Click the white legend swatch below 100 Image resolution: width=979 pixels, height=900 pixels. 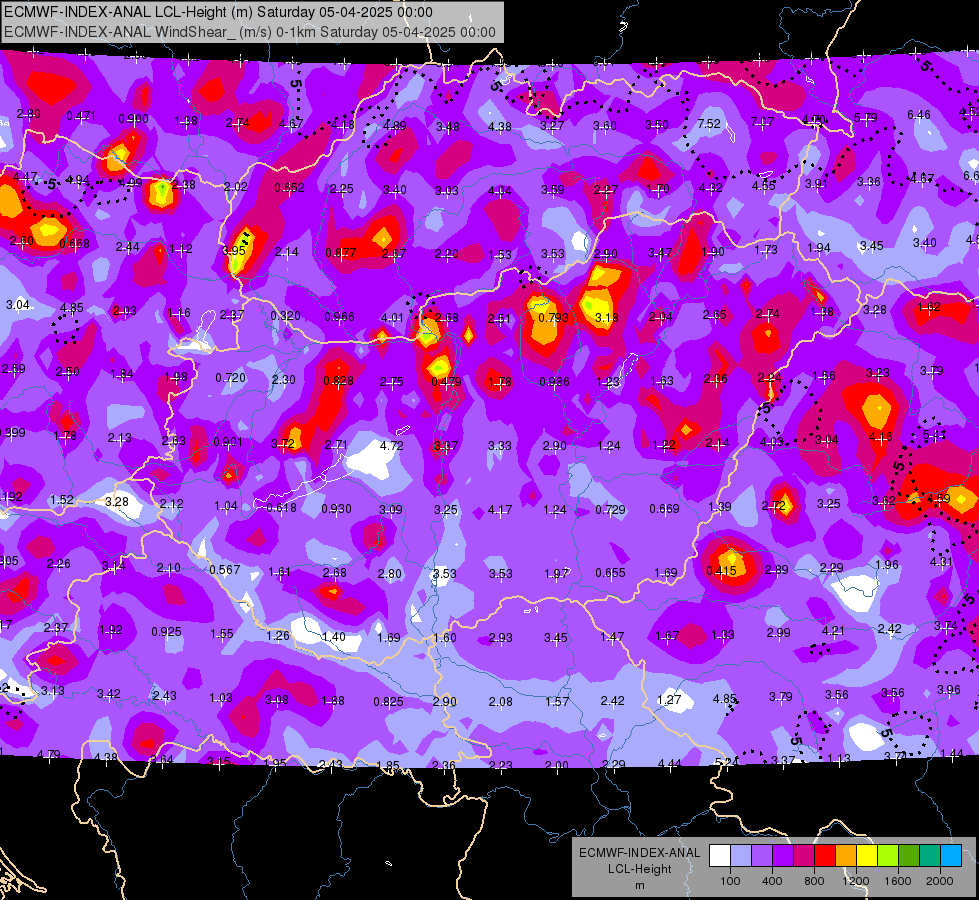(x=720, y=856)
